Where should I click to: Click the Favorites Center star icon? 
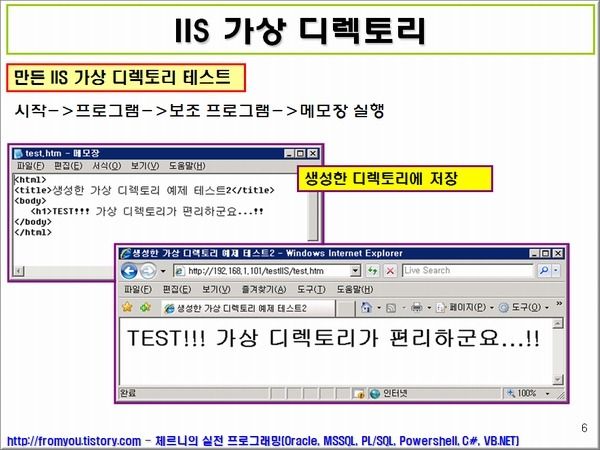pos(127,307)
